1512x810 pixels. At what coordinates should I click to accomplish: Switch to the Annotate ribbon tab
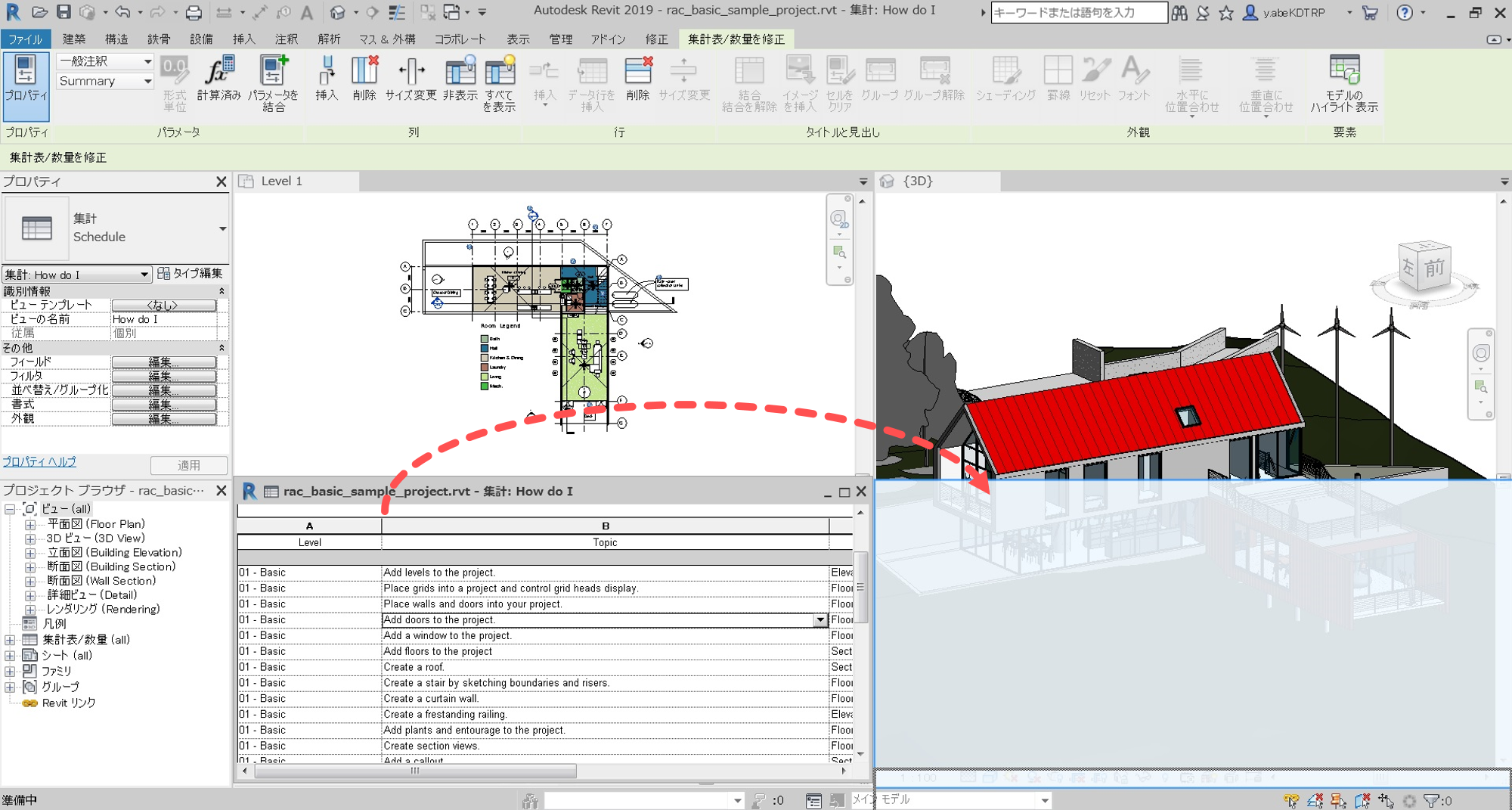click(x=287, y=39)
